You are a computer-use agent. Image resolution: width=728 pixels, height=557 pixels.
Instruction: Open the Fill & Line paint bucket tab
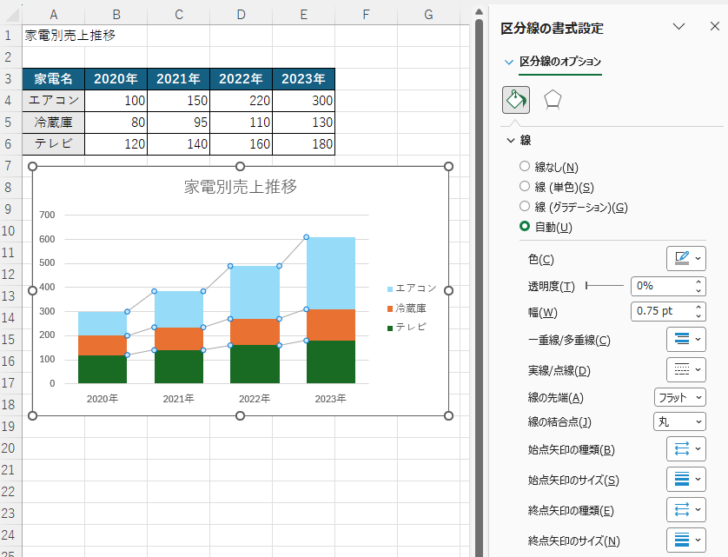(x=515, y=100)
